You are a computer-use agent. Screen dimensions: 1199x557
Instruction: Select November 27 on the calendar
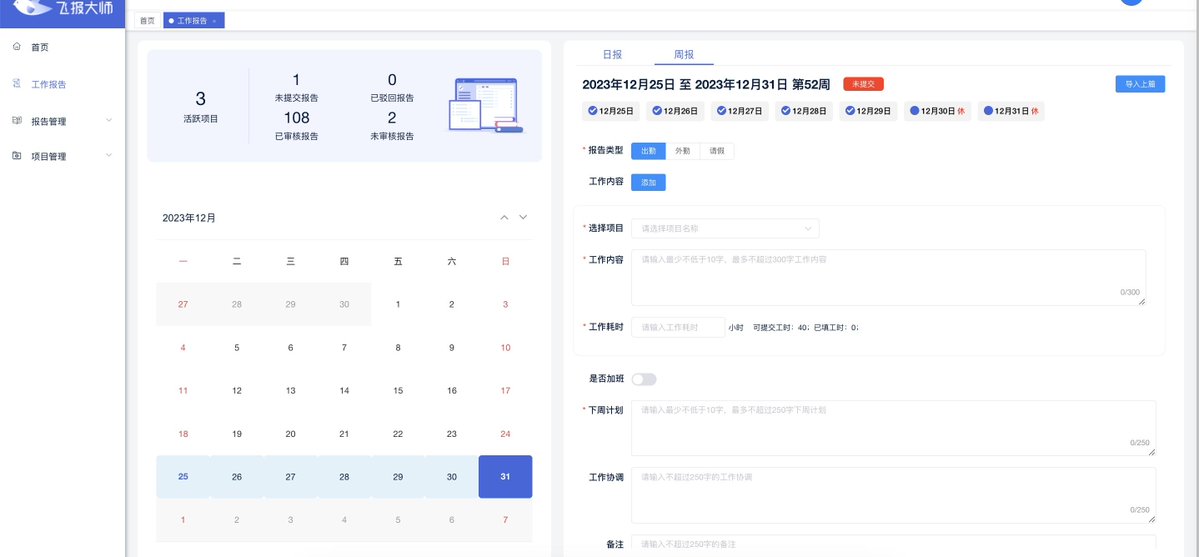183,305
